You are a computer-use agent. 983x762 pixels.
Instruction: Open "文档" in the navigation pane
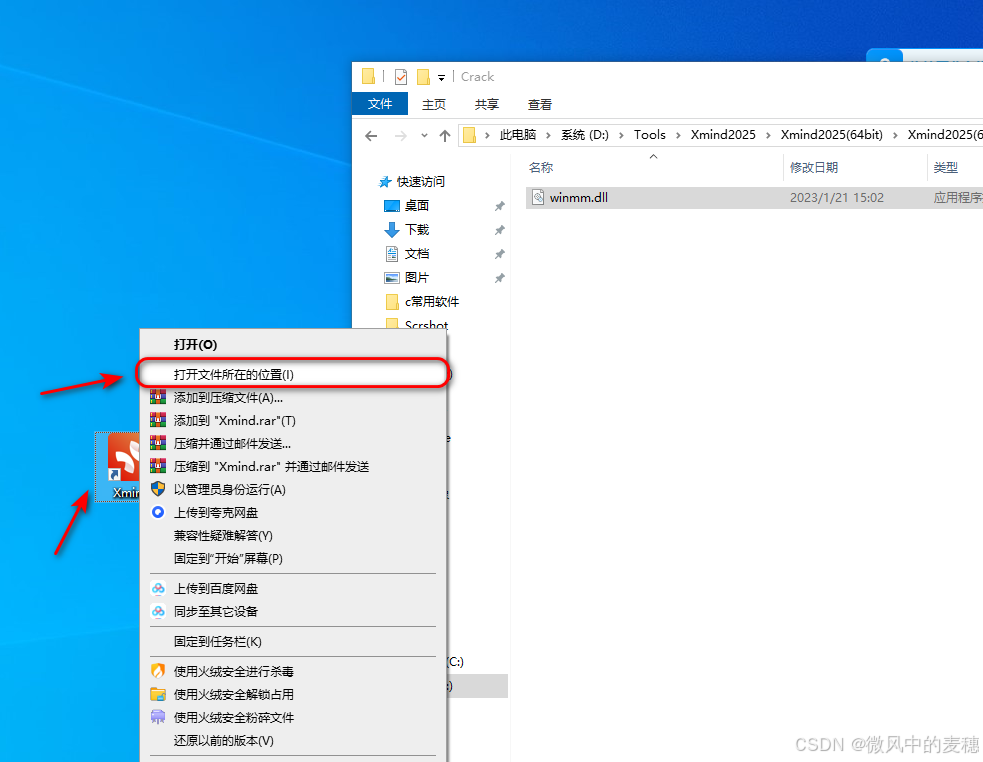tap(406, 253)
